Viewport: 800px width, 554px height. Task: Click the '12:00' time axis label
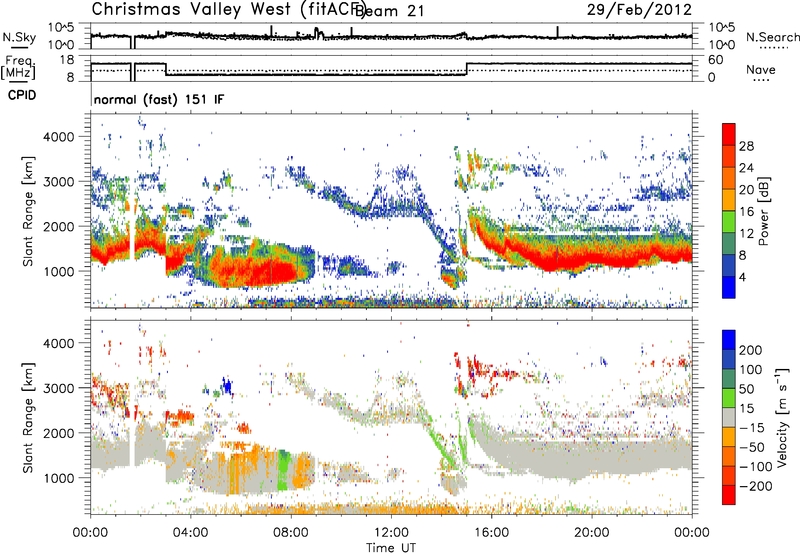[391, 533]
